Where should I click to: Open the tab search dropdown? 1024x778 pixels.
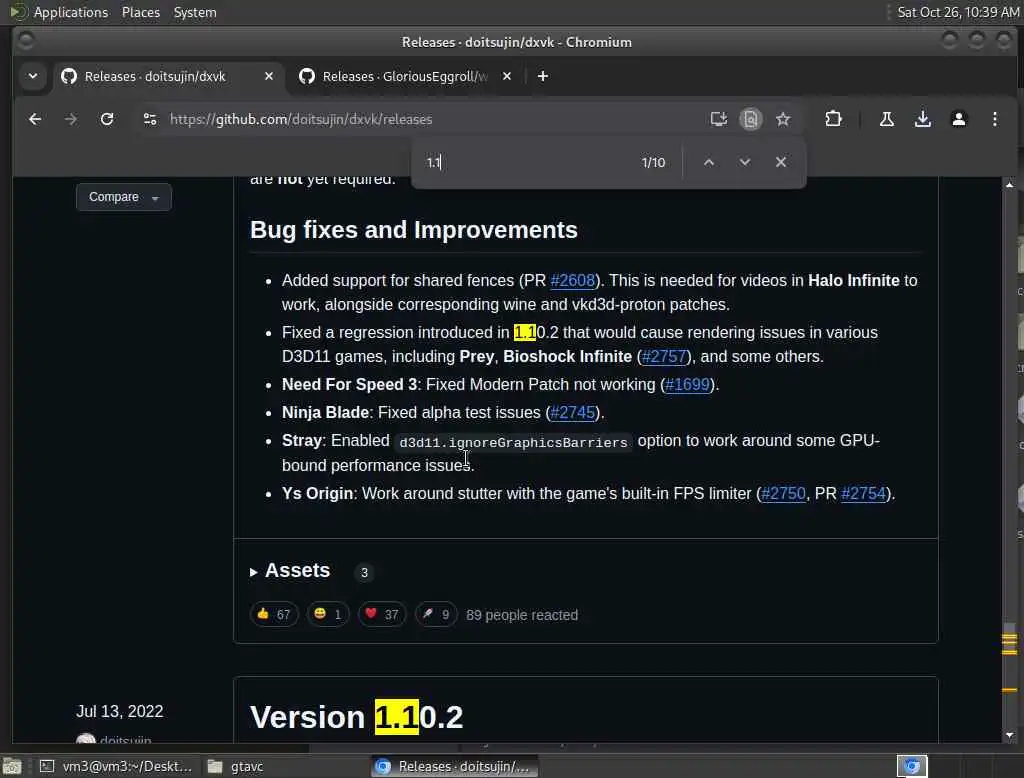click(33, 76)
